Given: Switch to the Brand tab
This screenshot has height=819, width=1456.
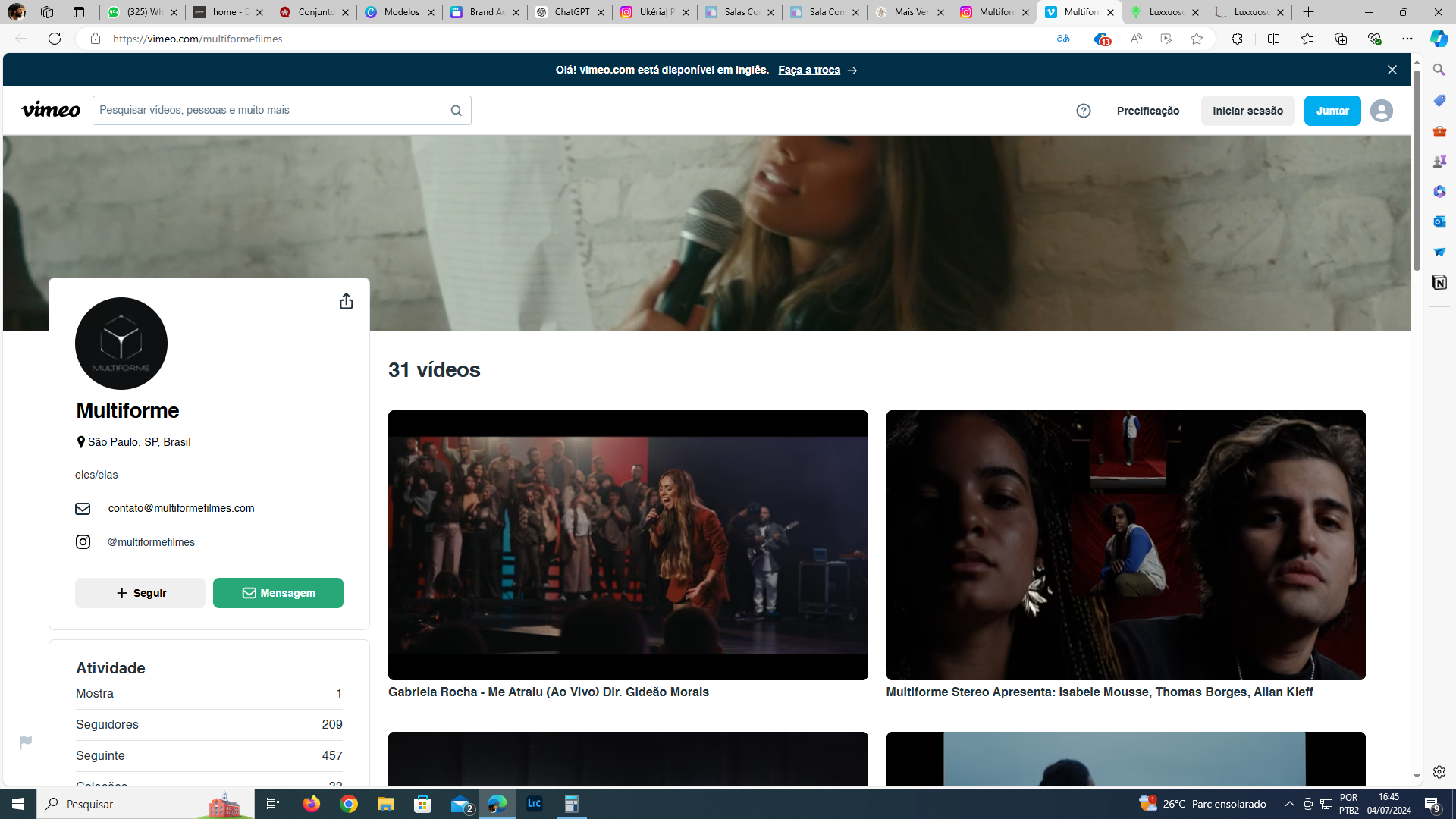Looking at the screenshot, I should click(485, 12).
